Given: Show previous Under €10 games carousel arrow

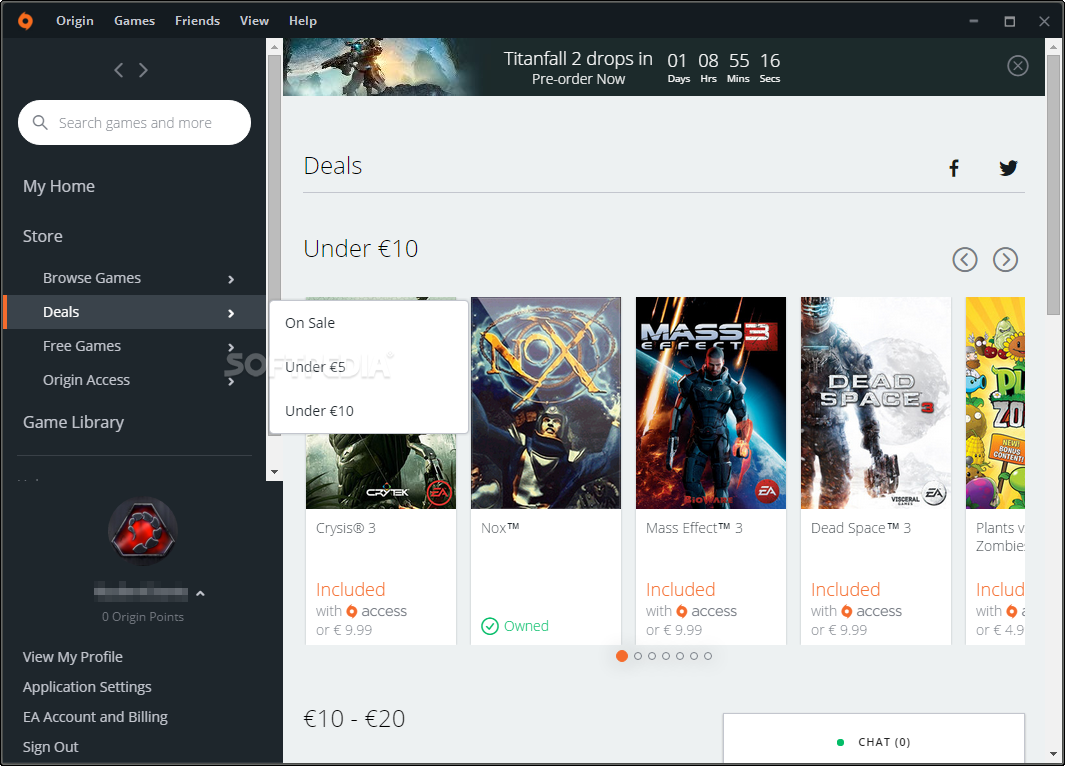Looking at the screenshot, I should (x=964, y=259).
